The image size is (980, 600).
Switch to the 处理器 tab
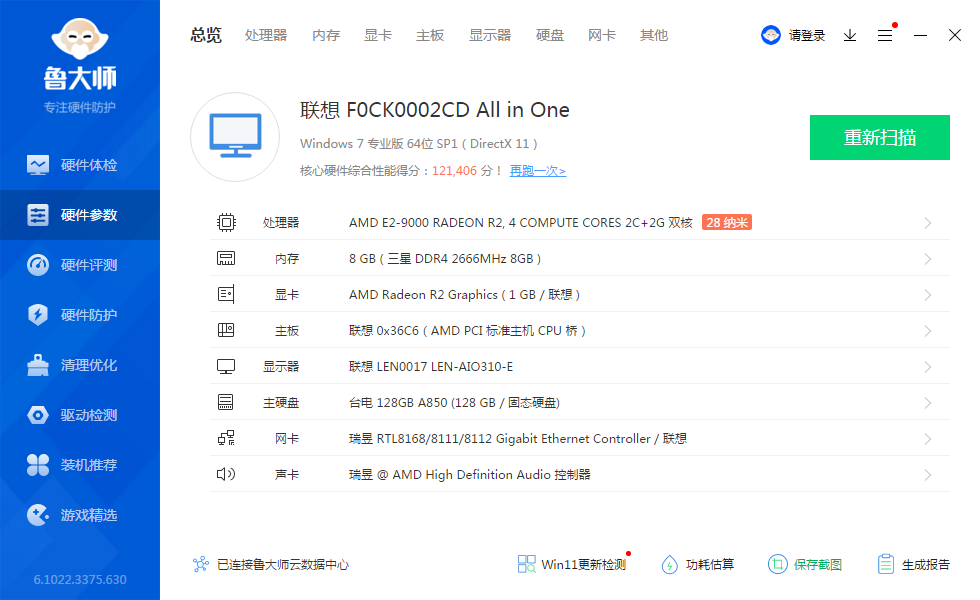click(x=266, y=35)
